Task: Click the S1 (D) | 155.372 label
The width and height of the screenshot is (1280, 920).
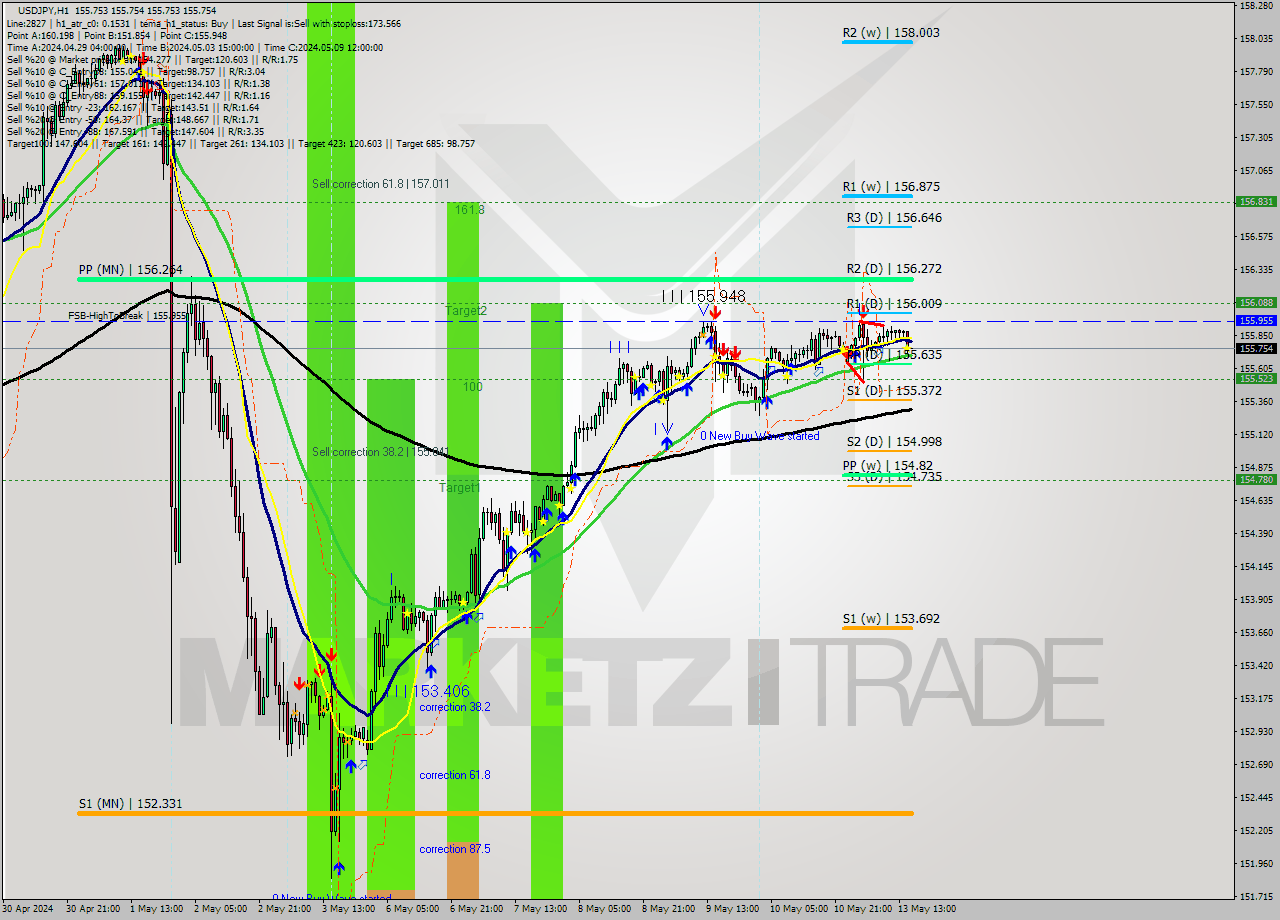Action: click(894, 391)
